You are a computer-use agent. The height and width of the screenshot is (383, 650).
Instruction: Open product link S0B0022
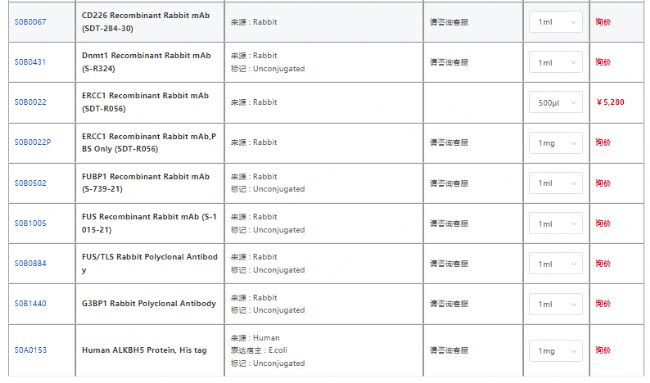point(30,102)
